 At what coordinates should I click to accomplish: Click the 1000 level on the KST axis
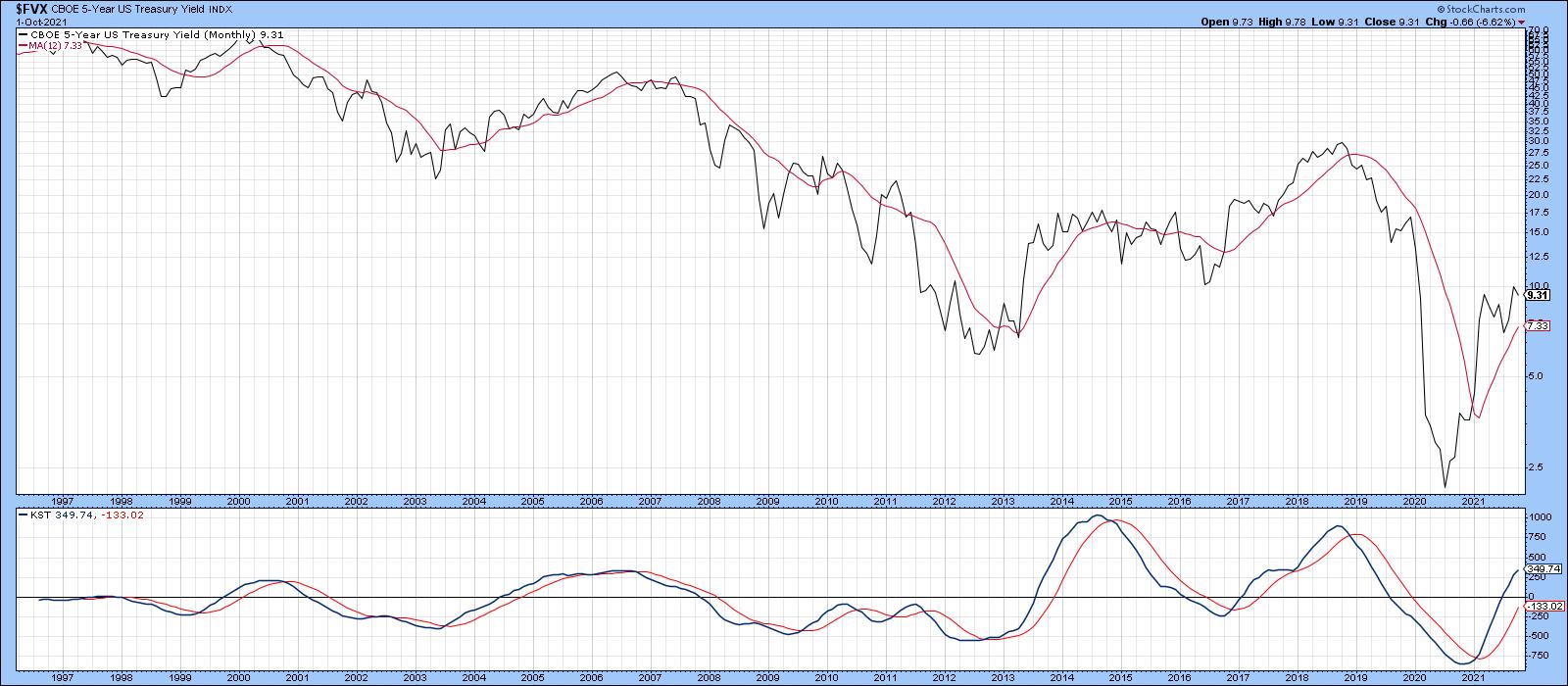coord(1540,517)
